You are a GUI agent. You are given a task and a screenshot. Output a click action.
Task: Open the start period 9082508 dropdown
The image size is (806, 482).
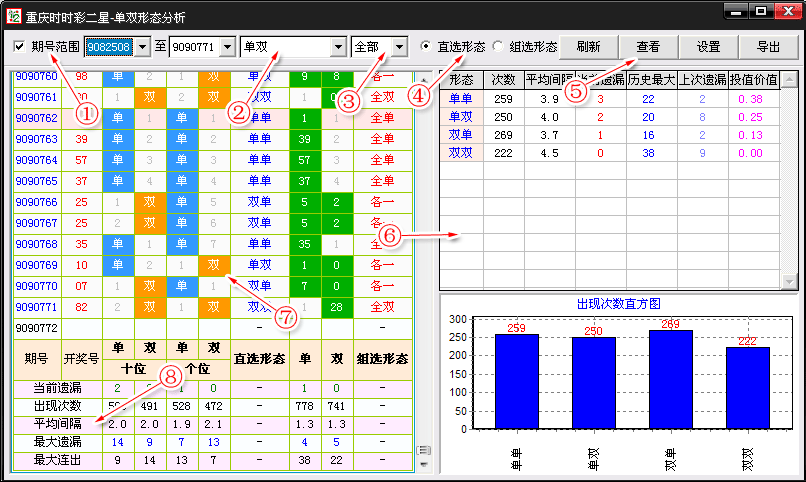point(141,47)
